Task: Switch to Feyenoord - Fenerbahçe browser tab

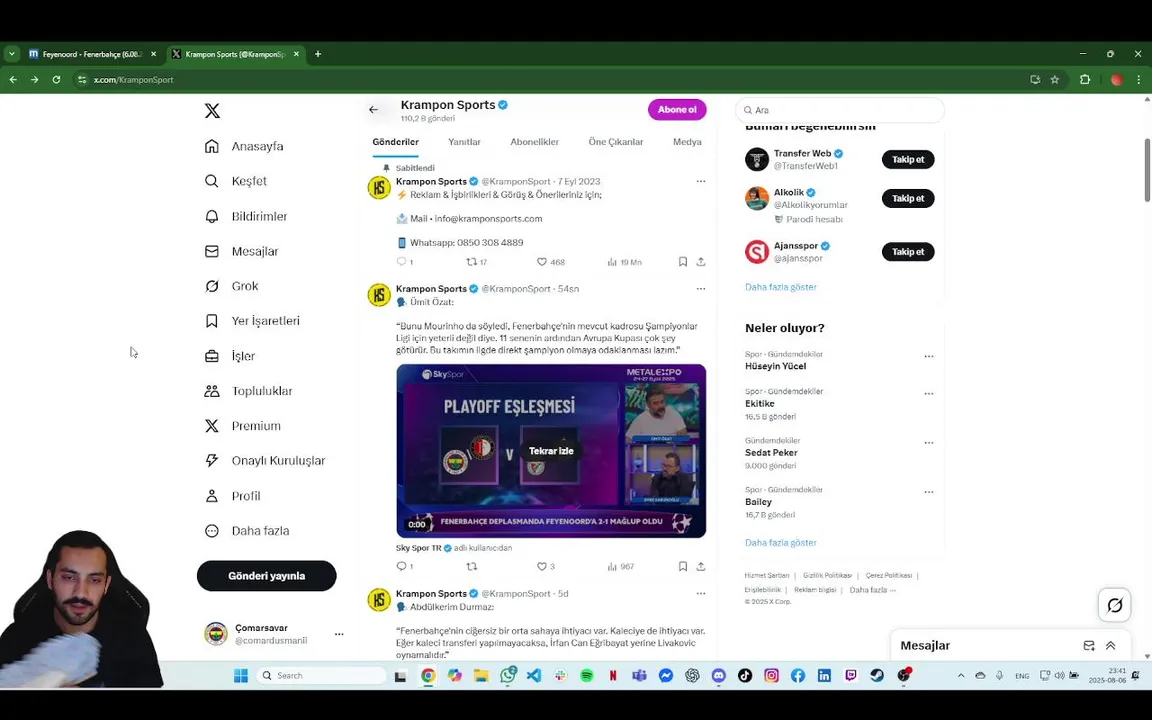Action: [x=92, y=54]
